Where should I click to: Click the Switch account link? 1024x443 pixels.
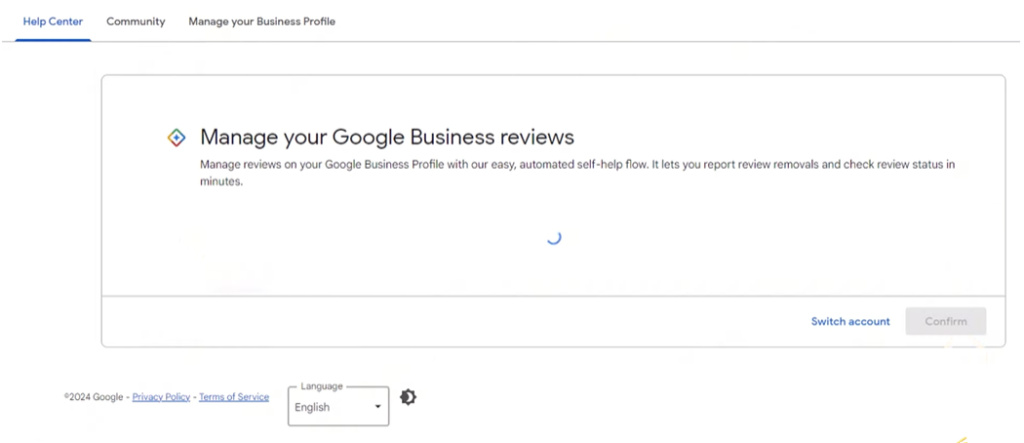[x=850, y=321]
